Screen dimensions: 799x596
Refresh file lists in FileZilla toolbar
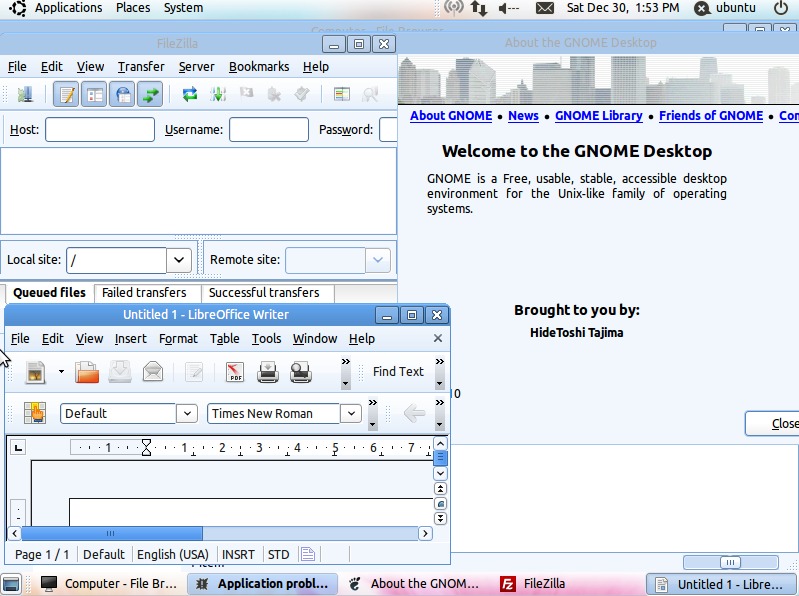[x=190, y=94]
